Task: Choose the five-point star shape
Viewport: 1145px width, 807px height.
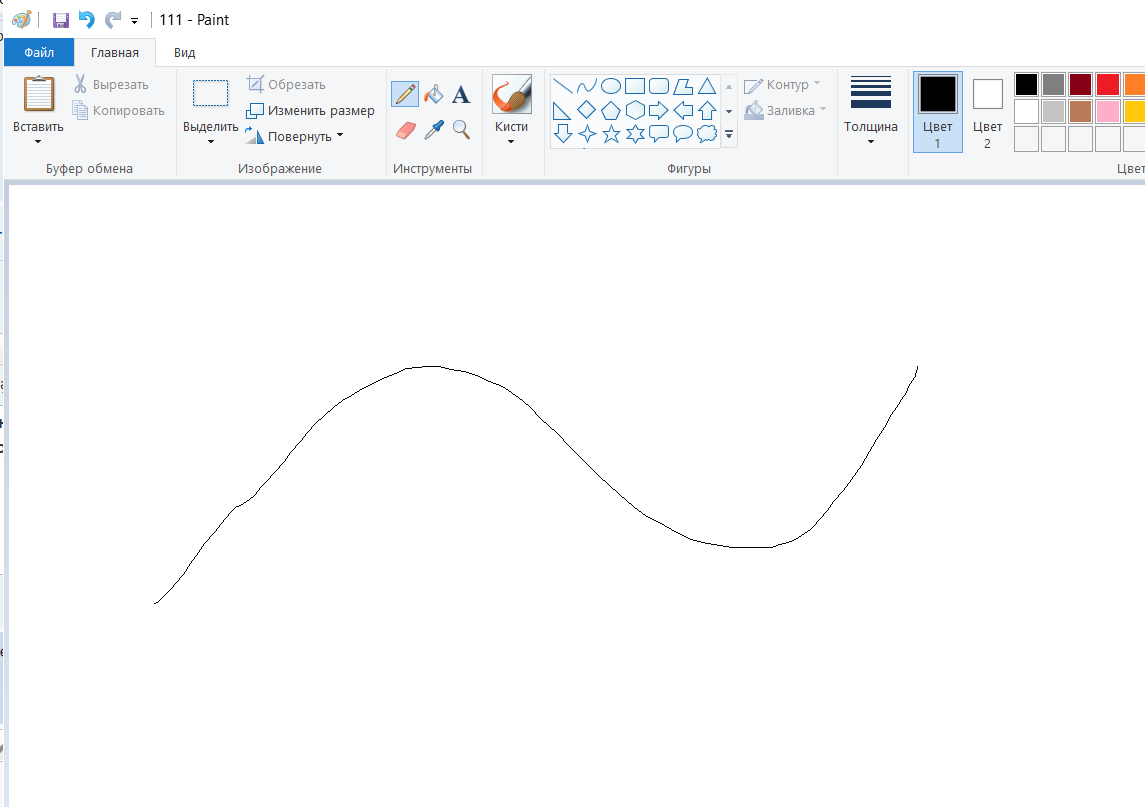Action: (x=610, y=133)
